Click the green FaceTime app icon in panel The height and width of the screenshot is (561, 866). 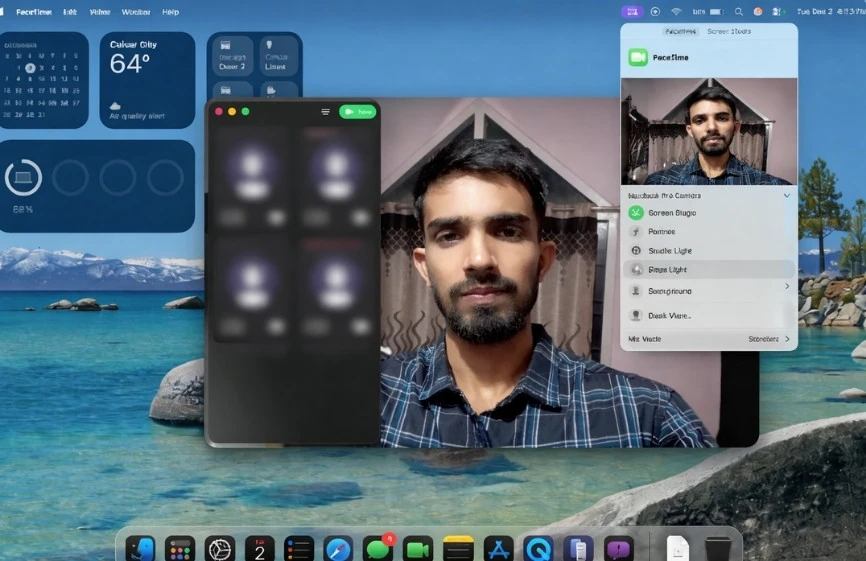638,57
